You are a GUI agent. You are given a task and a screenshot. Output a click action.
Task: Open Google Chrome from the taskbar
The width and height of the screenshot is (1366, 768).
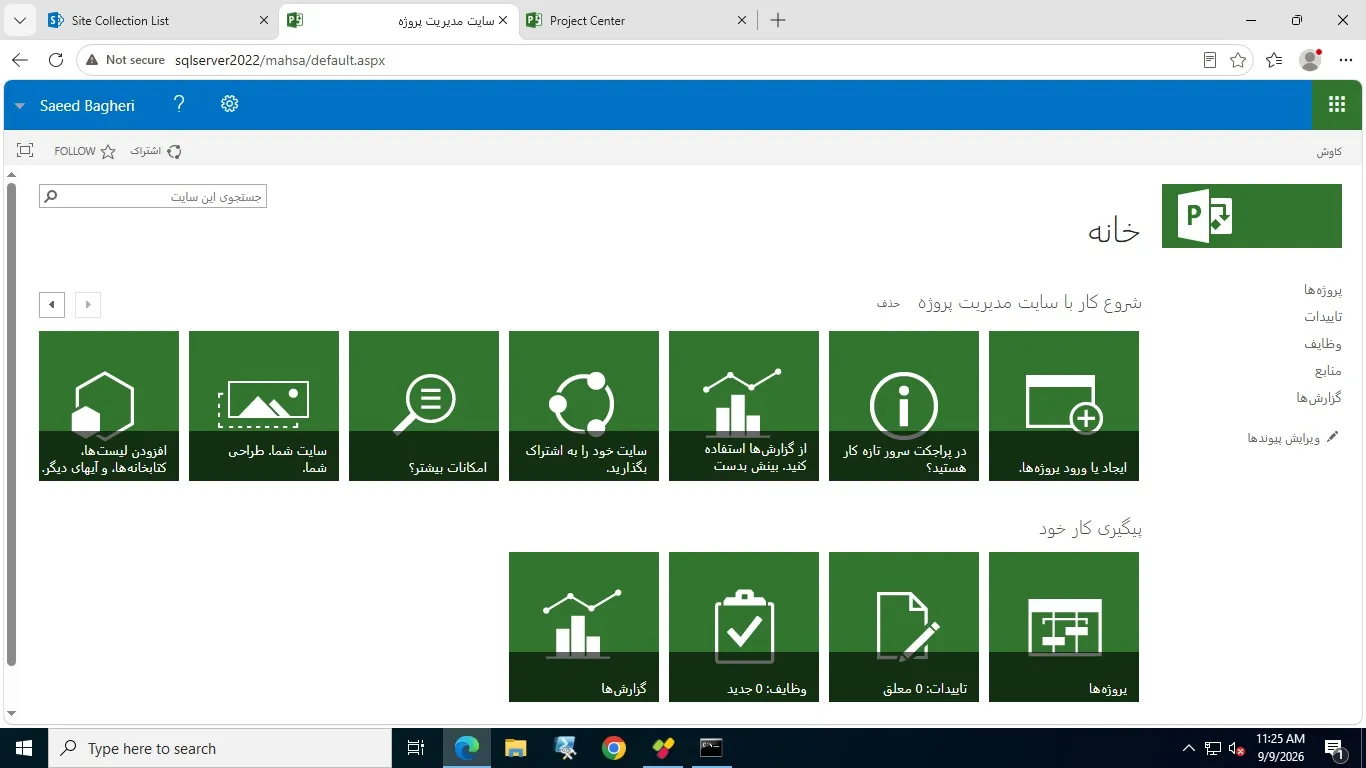point(614,748)
